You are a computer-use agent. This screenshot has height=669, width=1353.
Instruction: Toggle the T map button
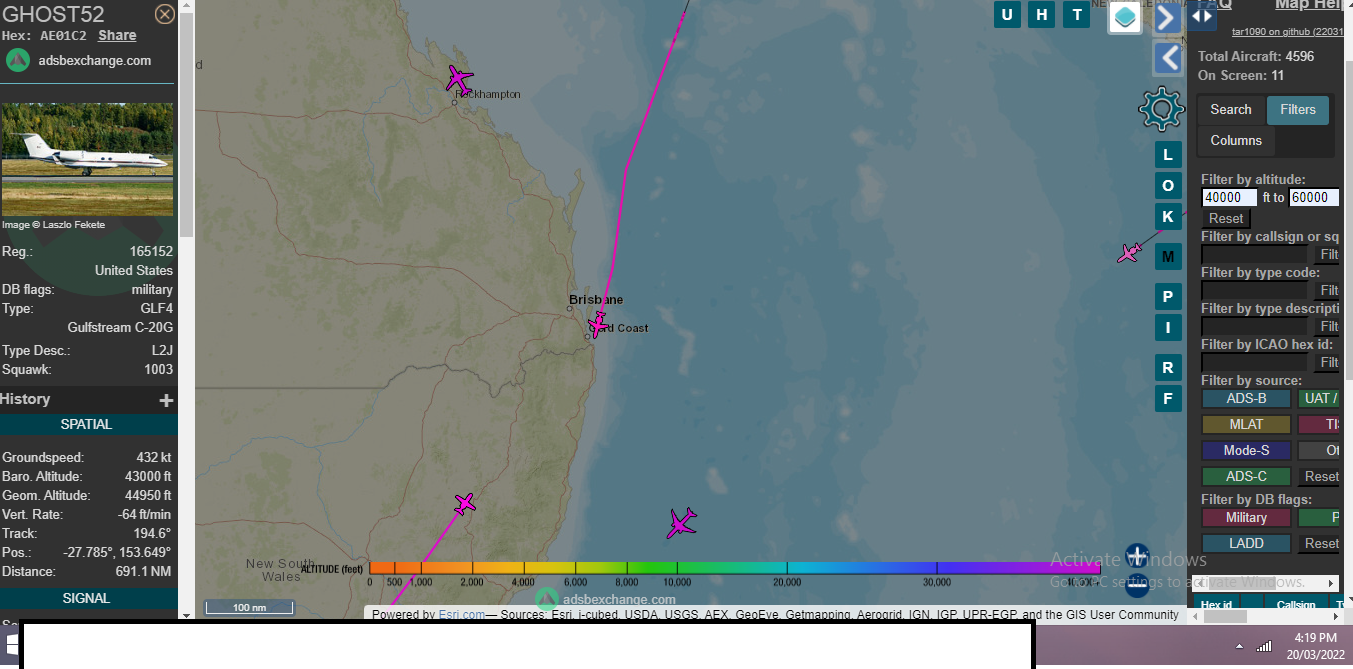coord(1077,14)
